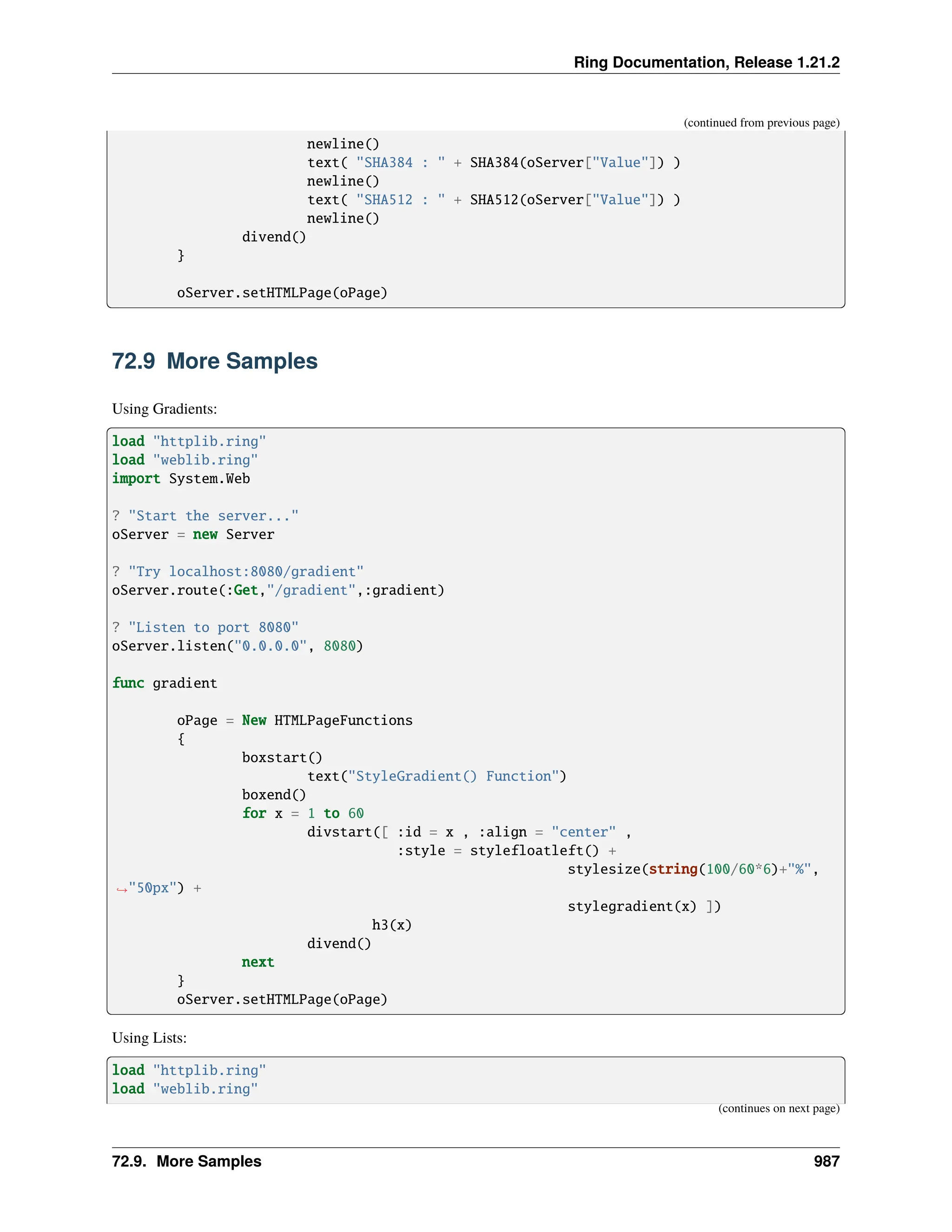Click page number 987 in the footer
The width and height of the screenshot is (952, 1232).
coord(826,1161)
